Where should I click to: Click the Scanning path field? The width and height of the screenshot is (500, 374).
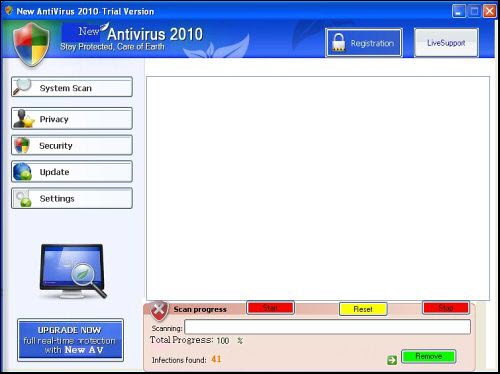point(327,327)
